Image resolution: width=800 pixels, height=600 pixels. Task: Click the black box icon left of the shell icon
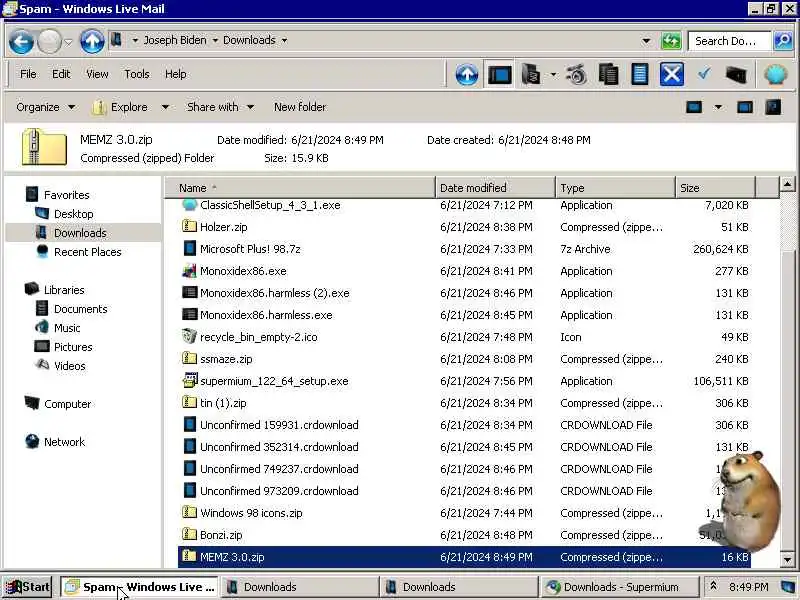coord(736,75)
